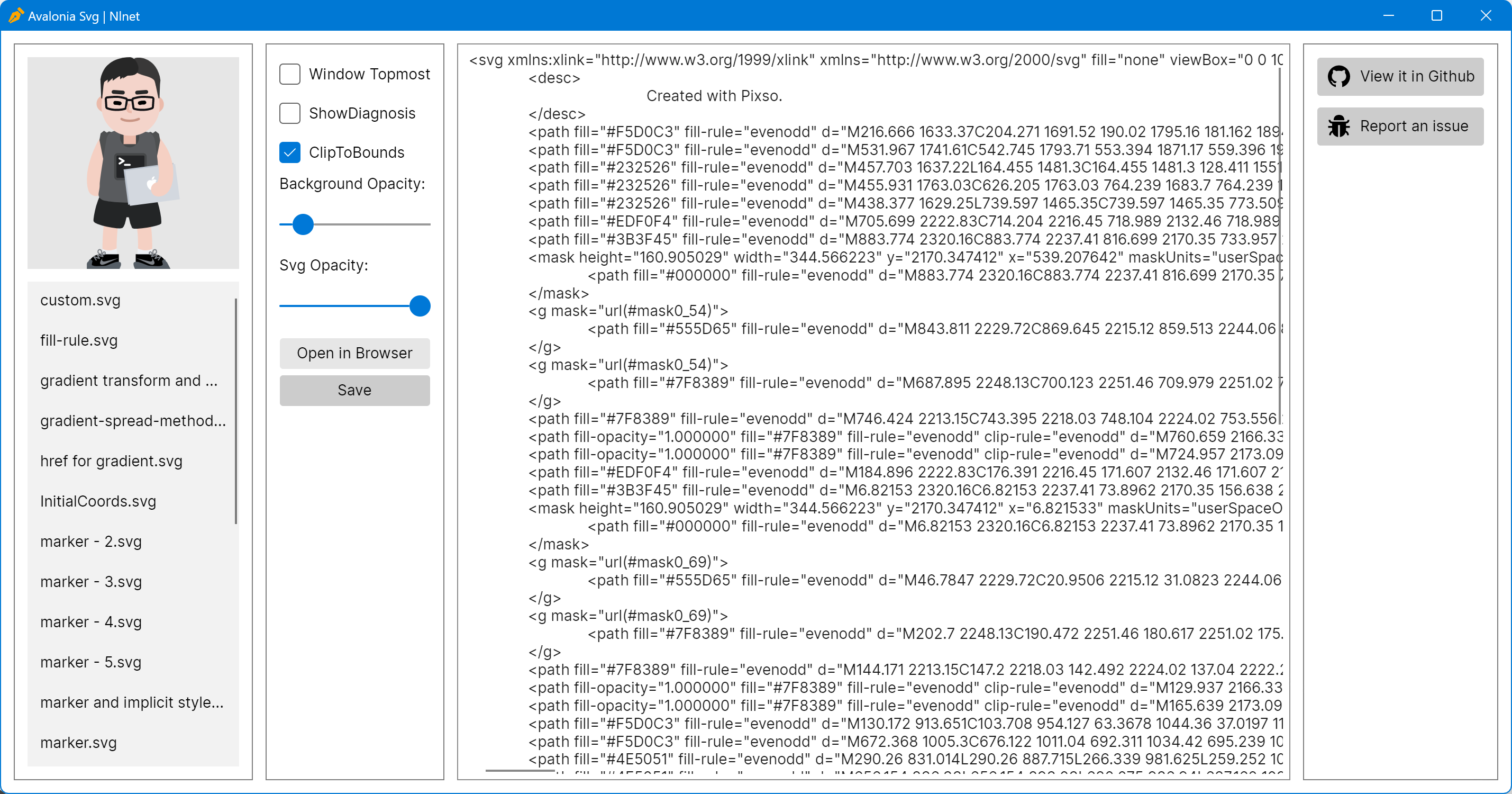Toggle the ShowDiagnosis checkbox
This screenshot has width=1512, height=794.
pyautogui.click(x=290, y=113)
